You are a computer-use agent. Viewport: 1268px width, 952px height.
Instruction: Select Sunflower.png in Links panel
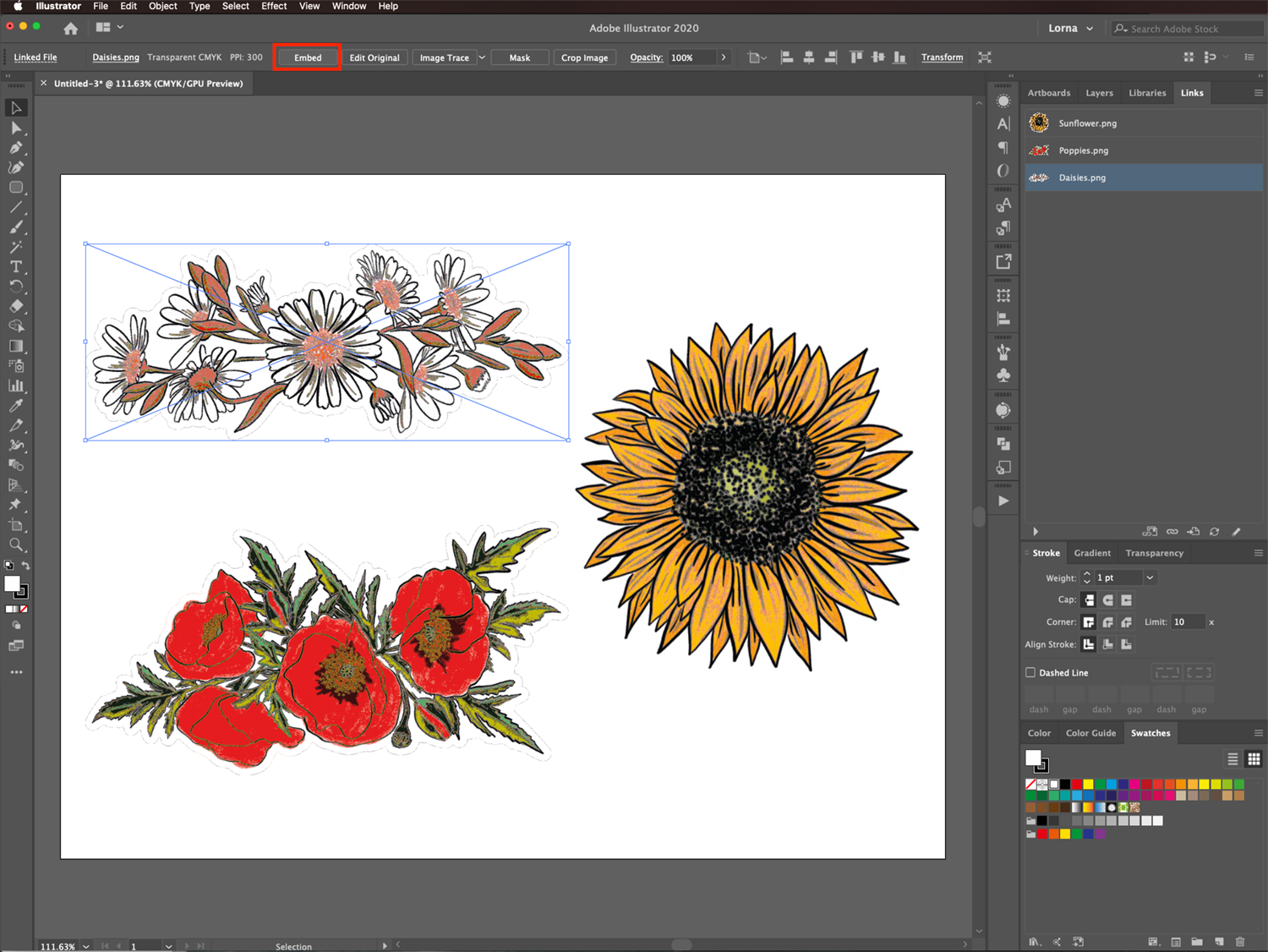1087,123
